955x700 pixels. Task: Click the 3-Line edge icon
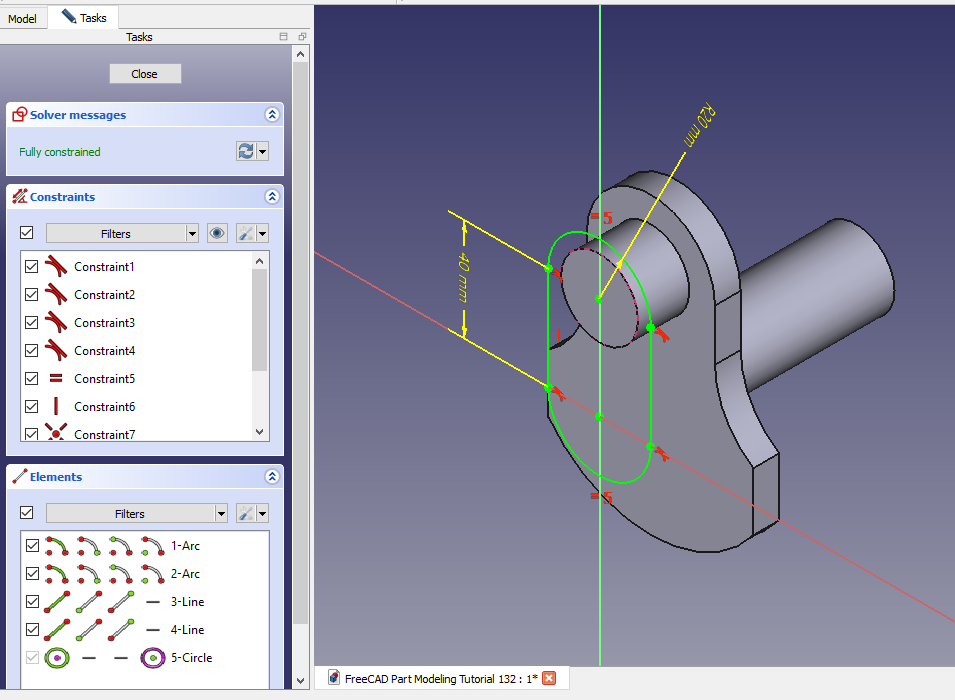pyautogui.click(x=58, y=602)
